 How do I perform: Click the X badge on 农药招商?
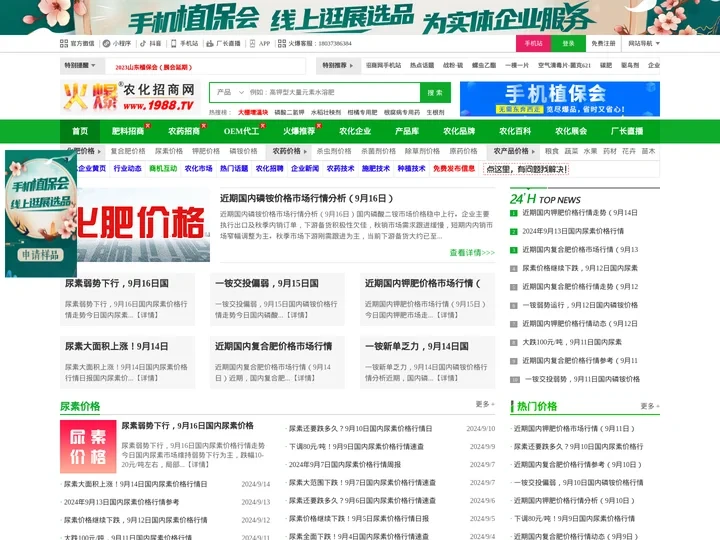pyautogui.click(x=204, y=125)
